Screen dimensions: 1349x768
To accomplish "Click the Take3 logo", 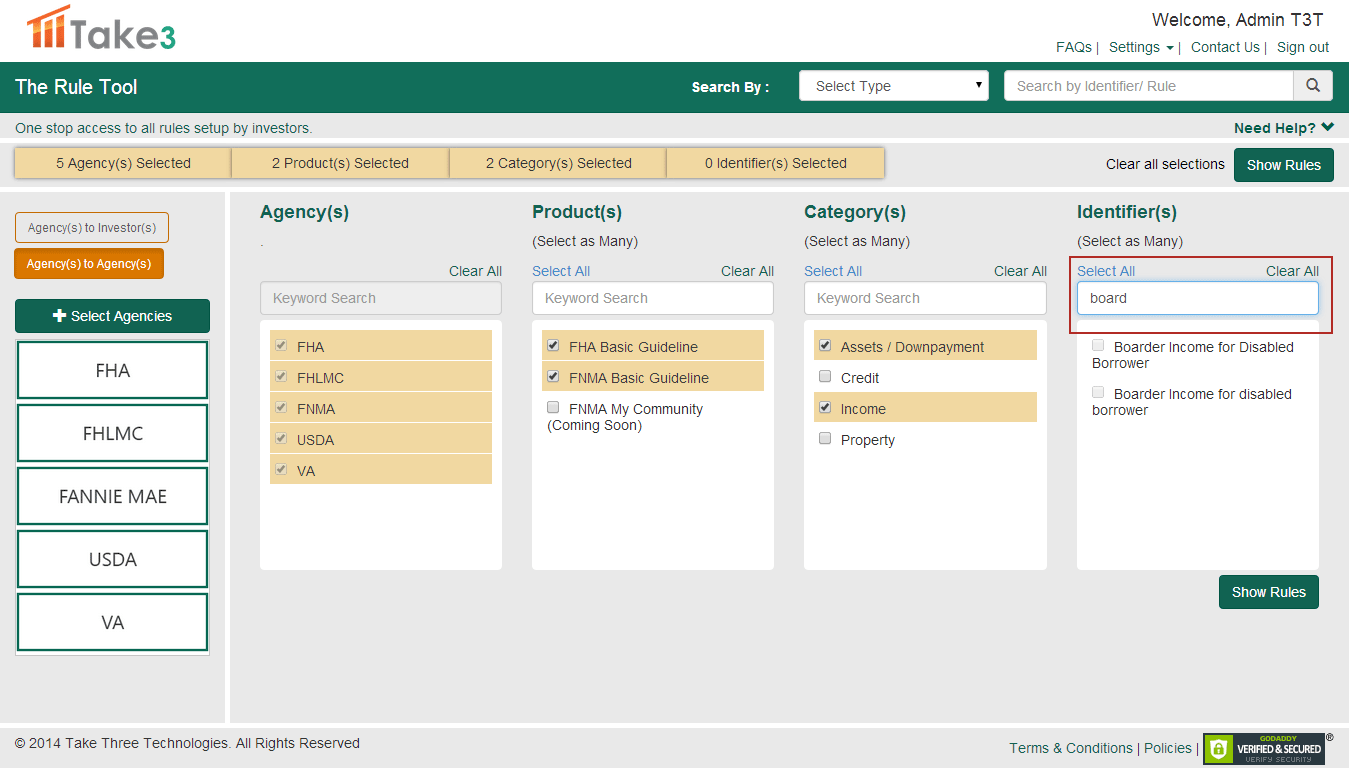I will point(101,29).
